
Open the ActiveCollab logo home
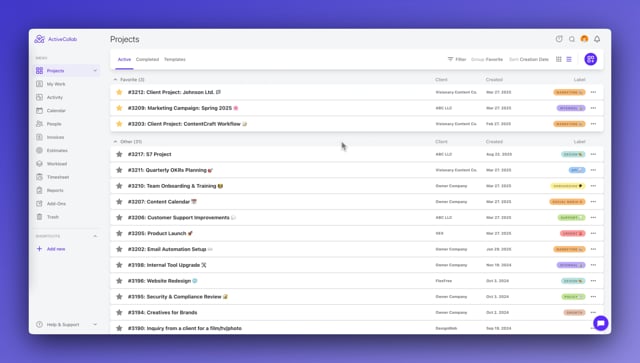(56, 39)
